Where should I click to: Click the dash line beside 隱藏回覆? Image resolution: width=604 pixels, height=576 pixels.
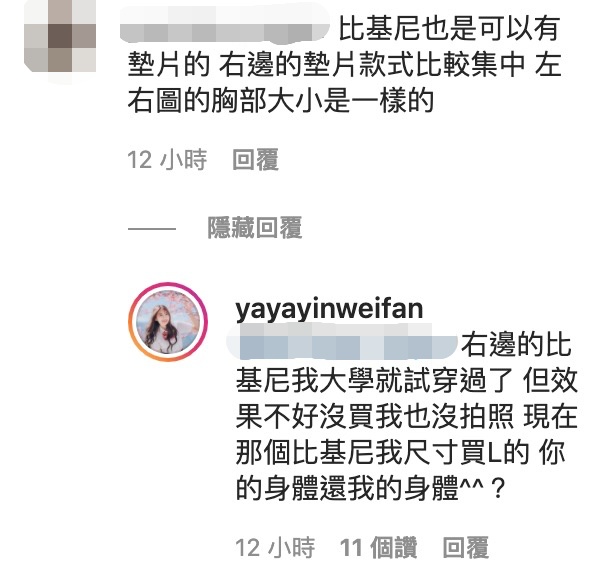coord(152,228)
